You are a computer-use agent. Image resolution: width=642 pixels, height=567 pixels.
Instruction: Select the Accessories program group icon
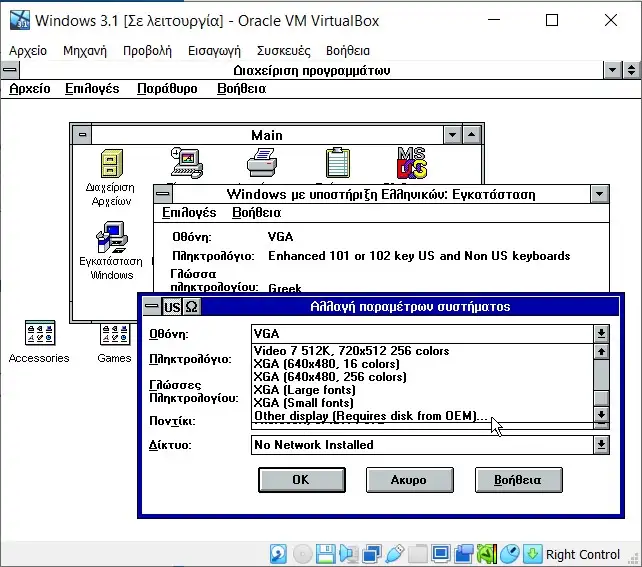click(x=40, y=333)
